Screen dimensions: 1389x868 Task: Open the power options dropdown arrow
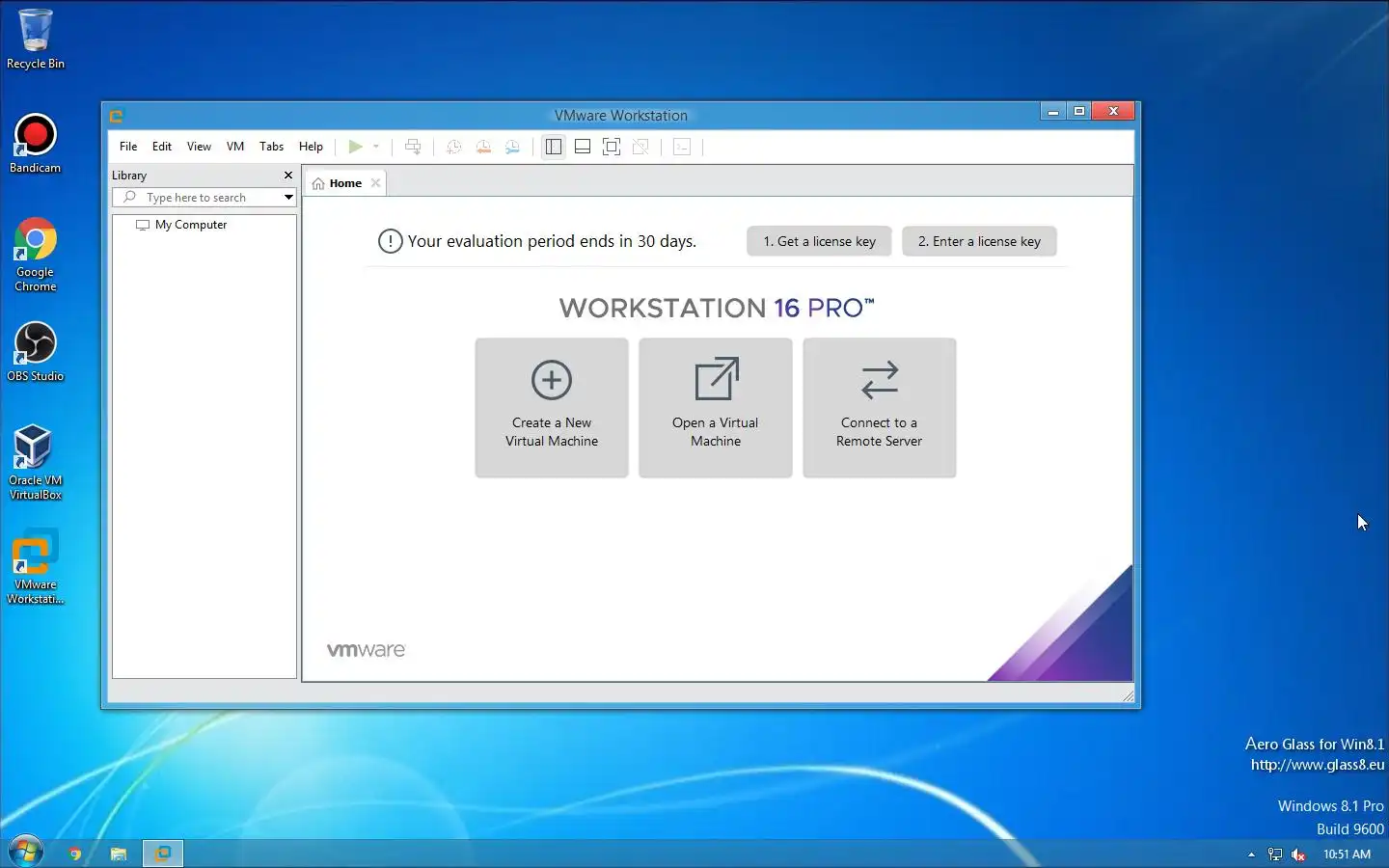click(x=376, y=147)
